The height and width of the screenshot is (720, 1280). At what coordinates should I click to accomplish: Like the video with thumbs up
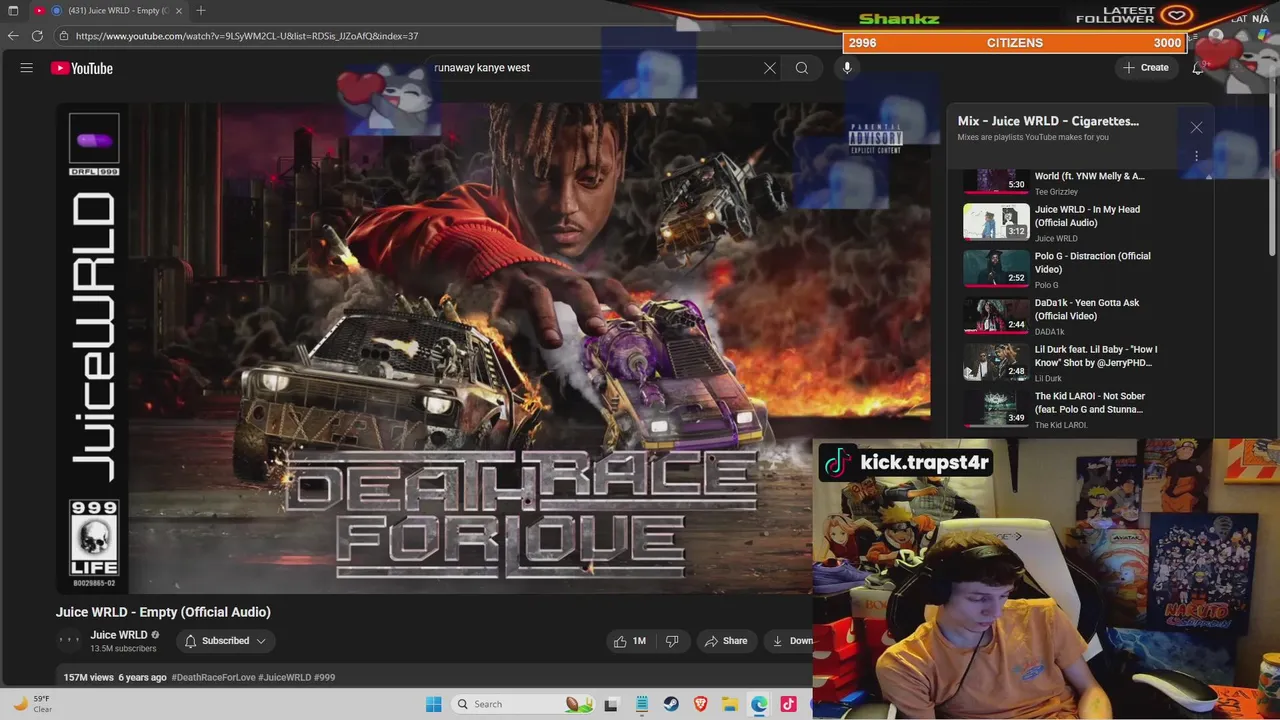630,641
